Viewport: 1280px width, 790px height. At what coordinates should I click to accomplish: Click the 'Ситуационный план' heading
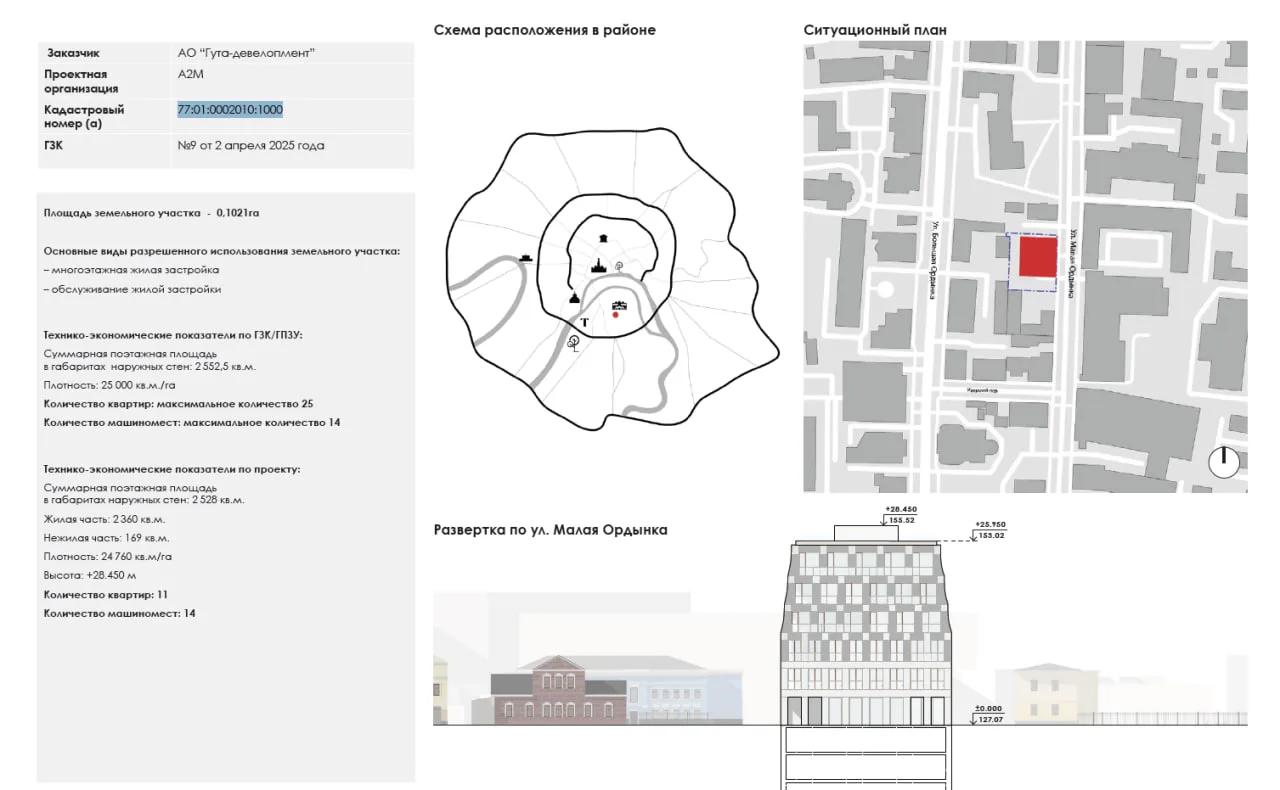875,30
